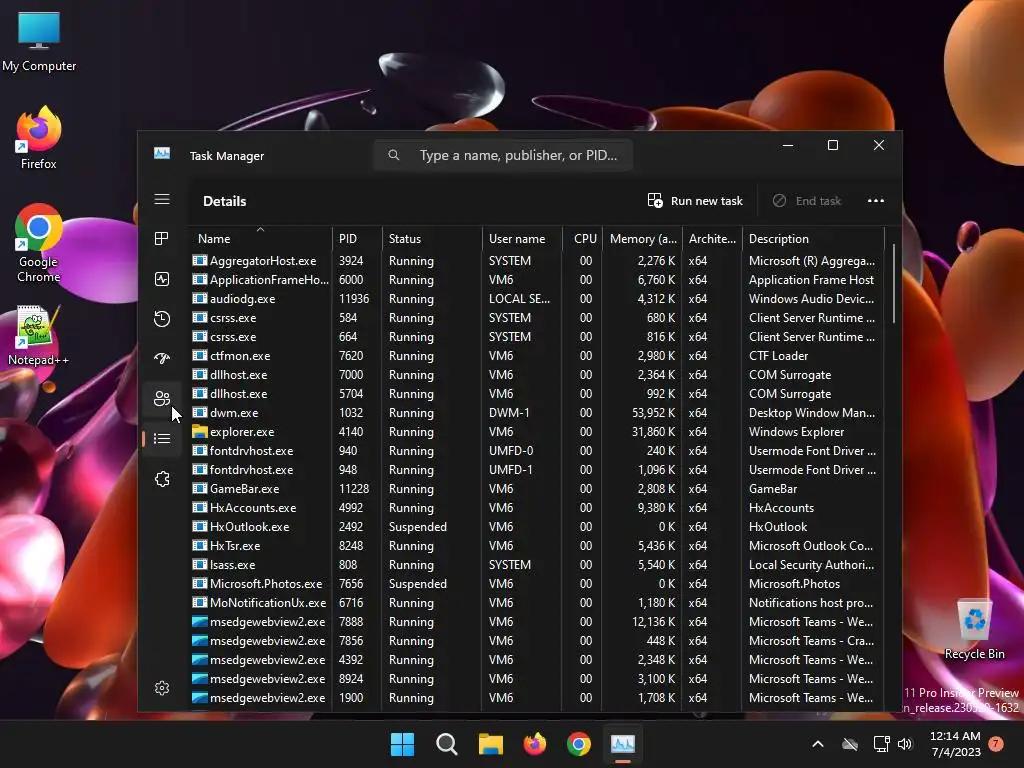
Task: Click the search magnifier icon in Task Manager
Action: coord(394,155)
